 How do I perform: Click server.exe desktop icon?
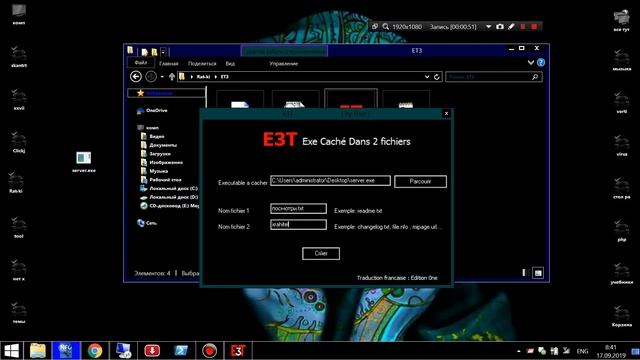(84, 162)
